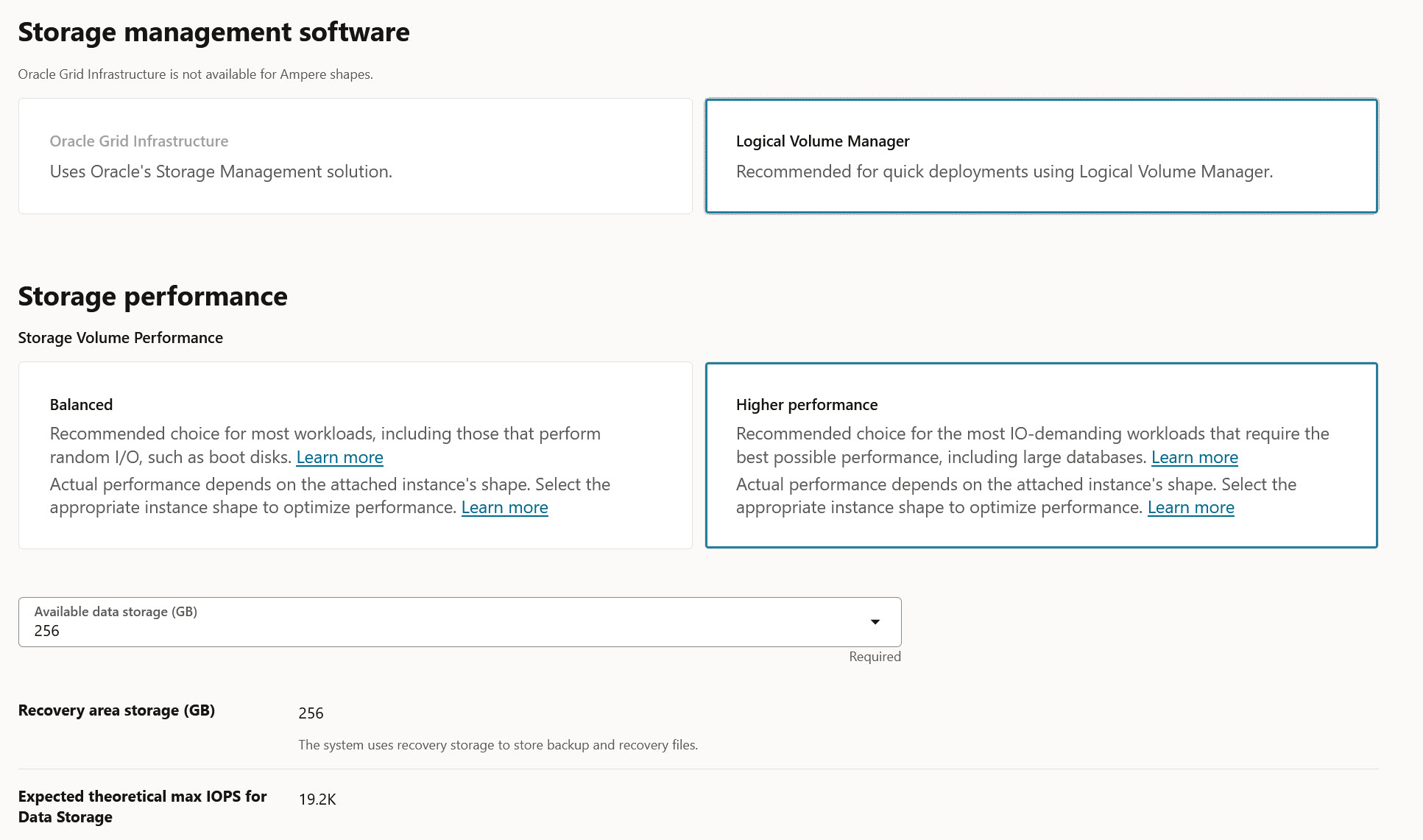Click the Storage Volume Performance label
The width and height of the screenshot is (1423, 840).
click(x=120, y=337)
